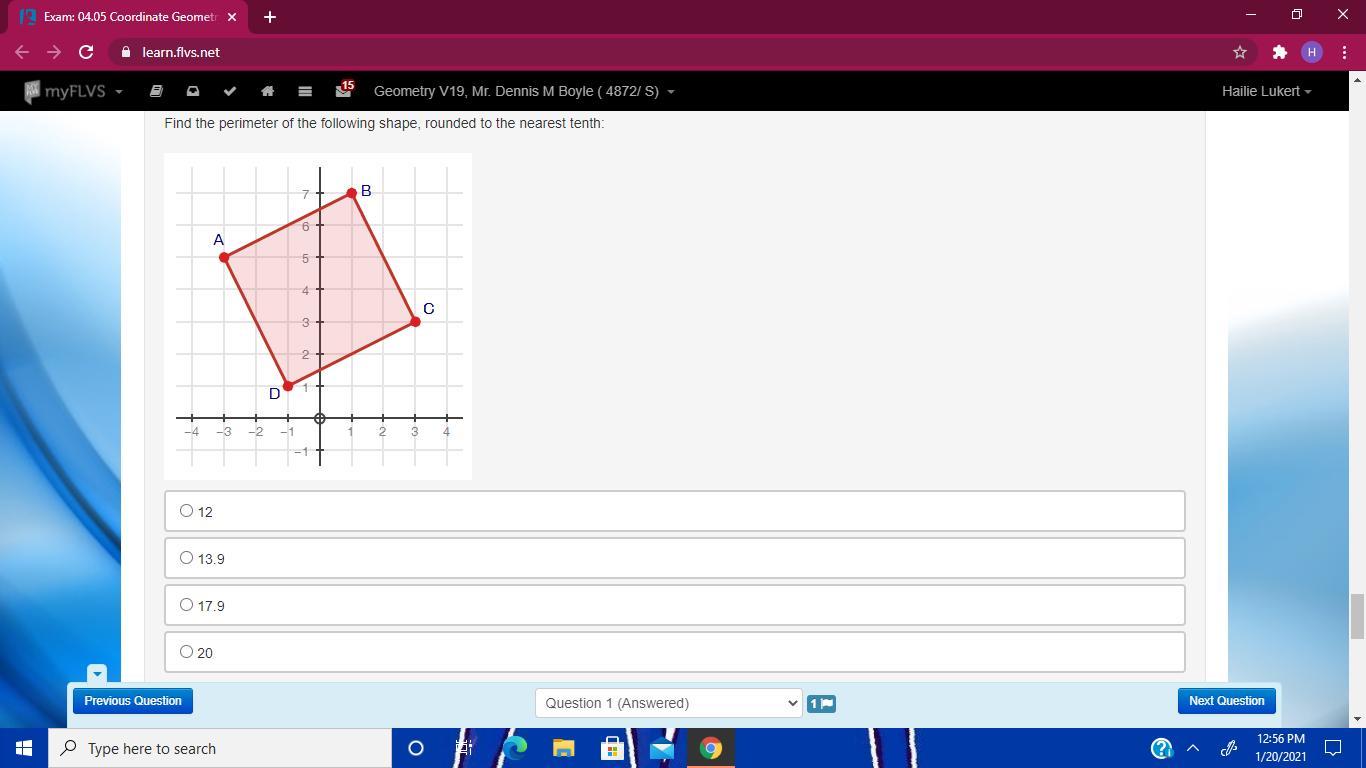Flag this question with the flag icon
The width and height of the screenshot is (1366, 768).
(821, 703)
